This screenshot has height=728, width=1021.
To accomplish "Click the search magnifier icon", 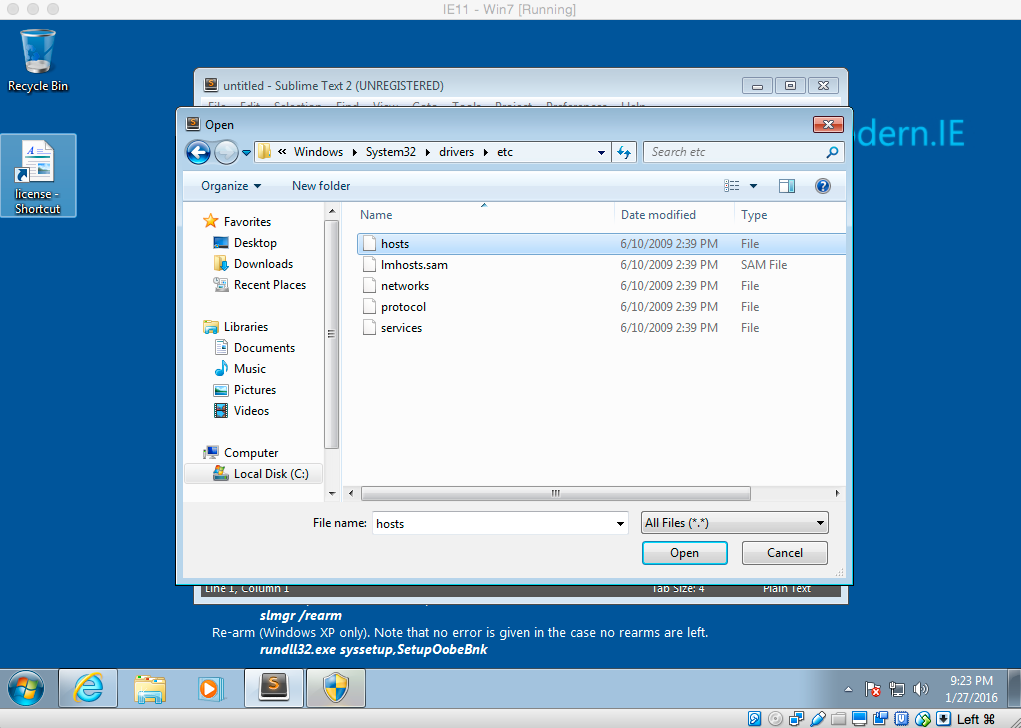I will pos(832,152).
